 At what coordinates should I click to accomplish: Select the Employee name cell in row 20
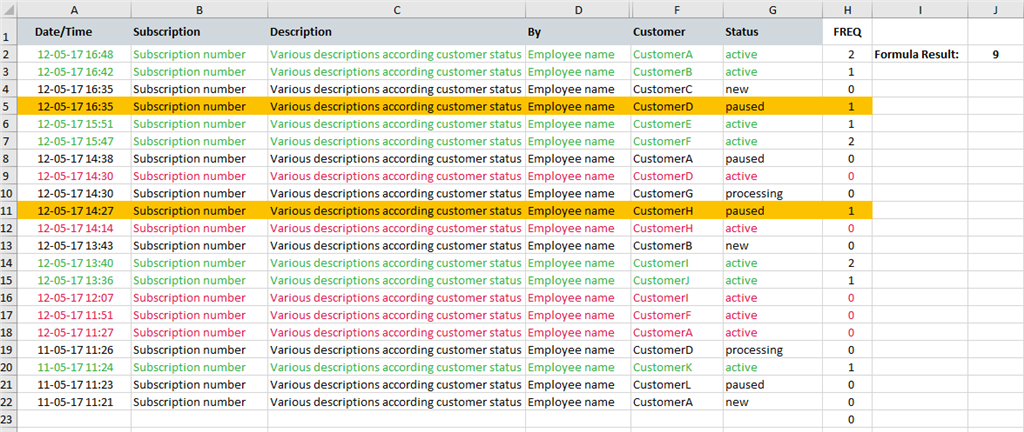click(x=578, y=367)
